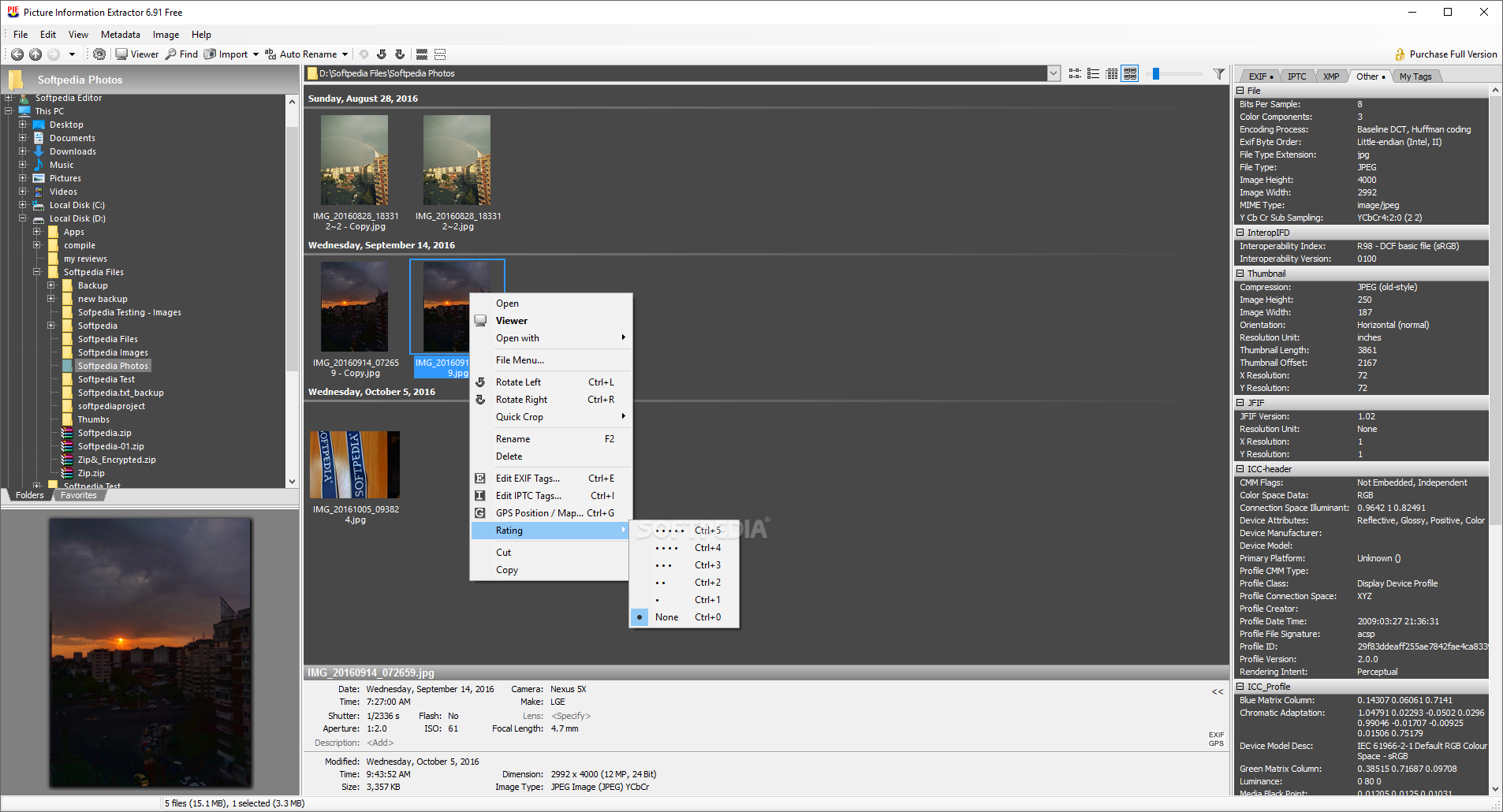Switch to small icons view mode
1503x812 pixels.
(x=1075, y=73)
